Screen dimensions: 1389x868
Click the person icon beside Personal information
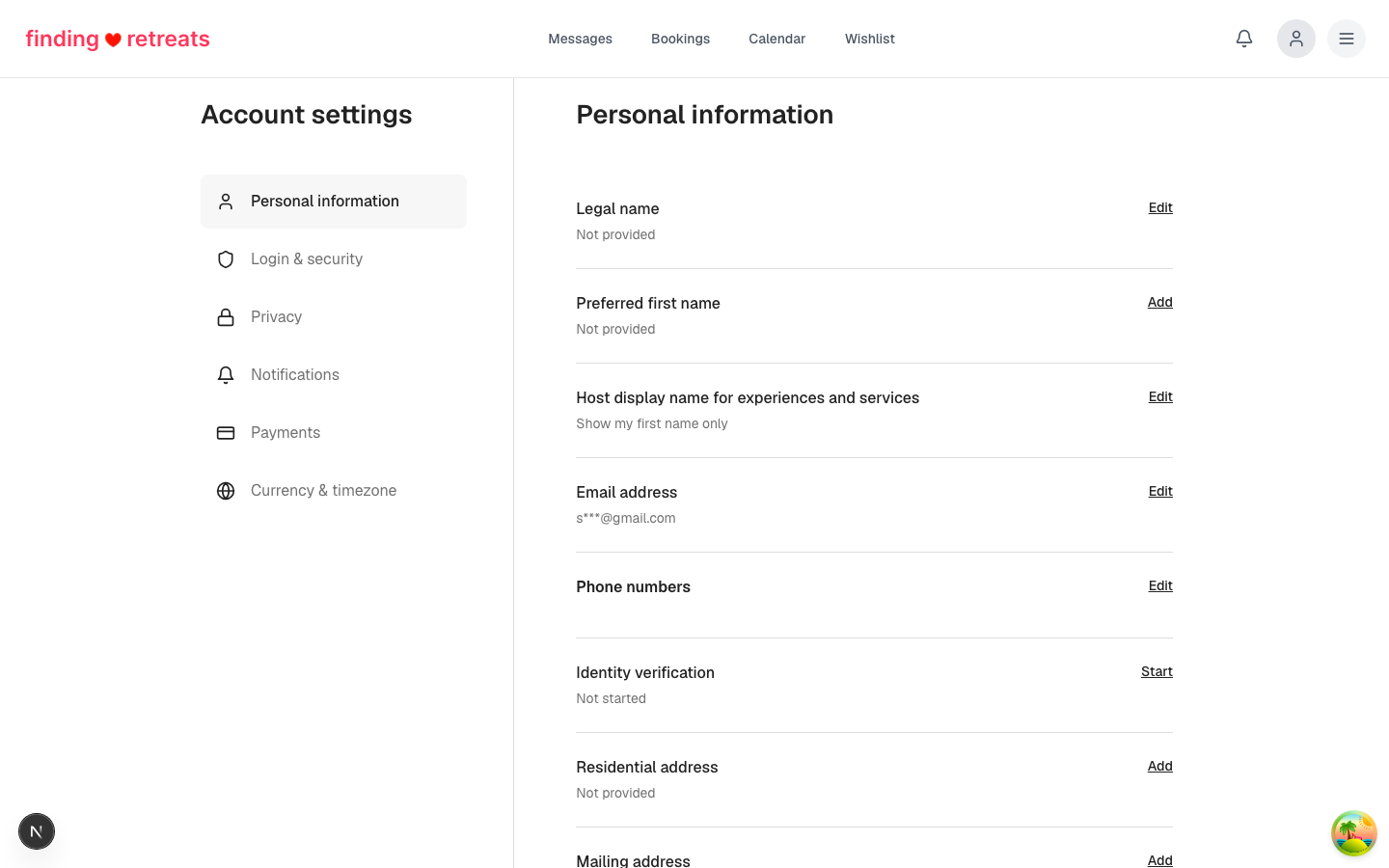pyautogui.click(x=226, y=202)
